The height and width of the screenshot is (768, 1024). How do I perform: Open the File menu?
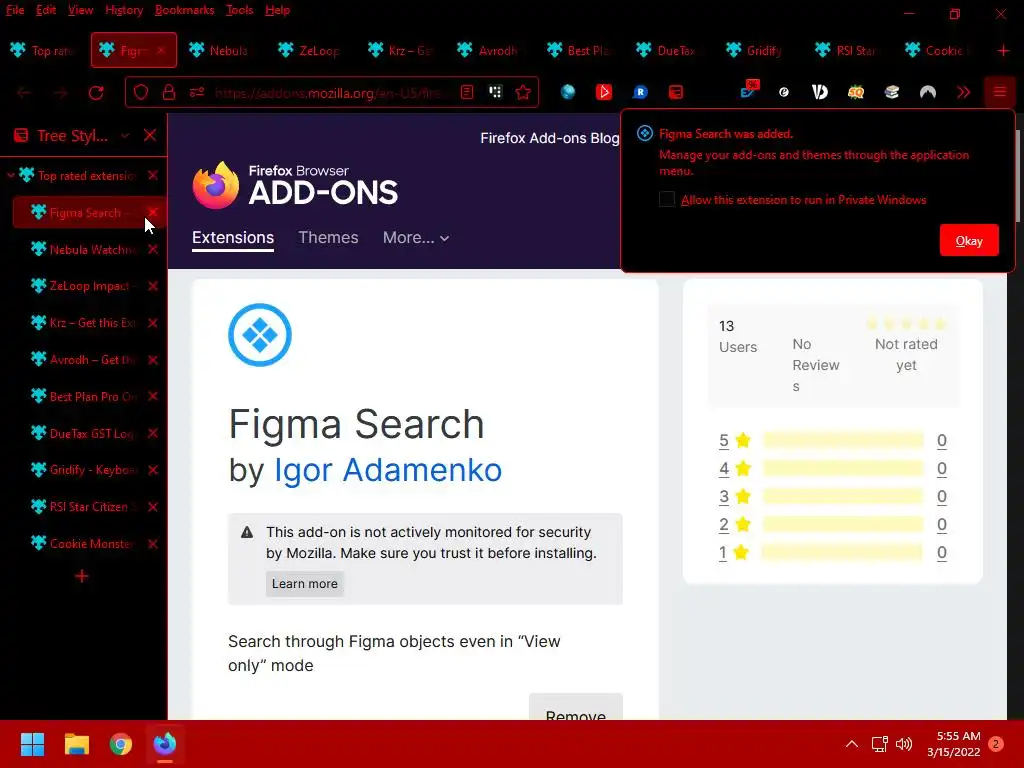(15, 10)
